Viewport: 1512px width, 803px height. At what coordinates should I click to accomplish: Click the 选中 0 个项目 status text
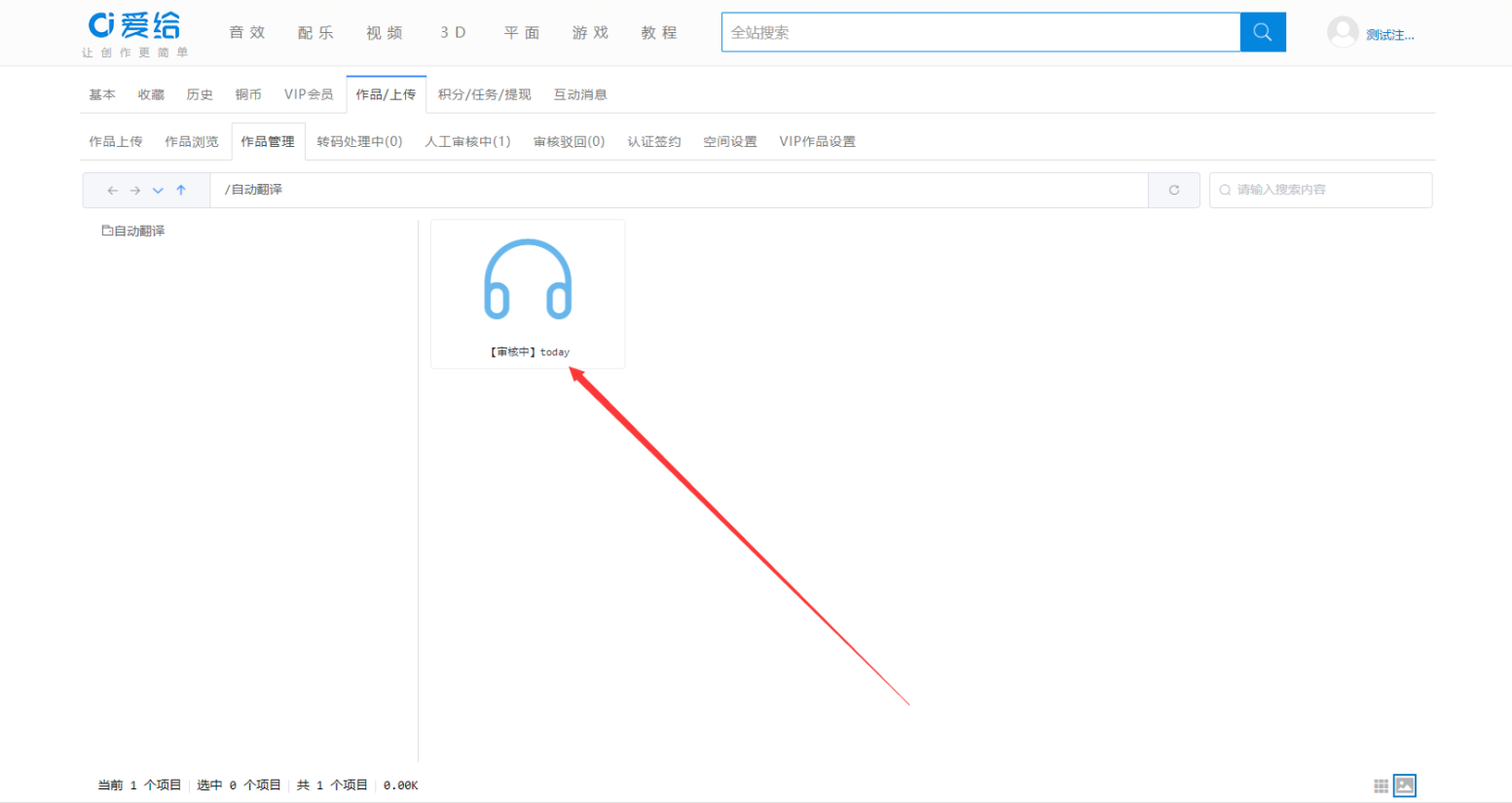(239, 785)
